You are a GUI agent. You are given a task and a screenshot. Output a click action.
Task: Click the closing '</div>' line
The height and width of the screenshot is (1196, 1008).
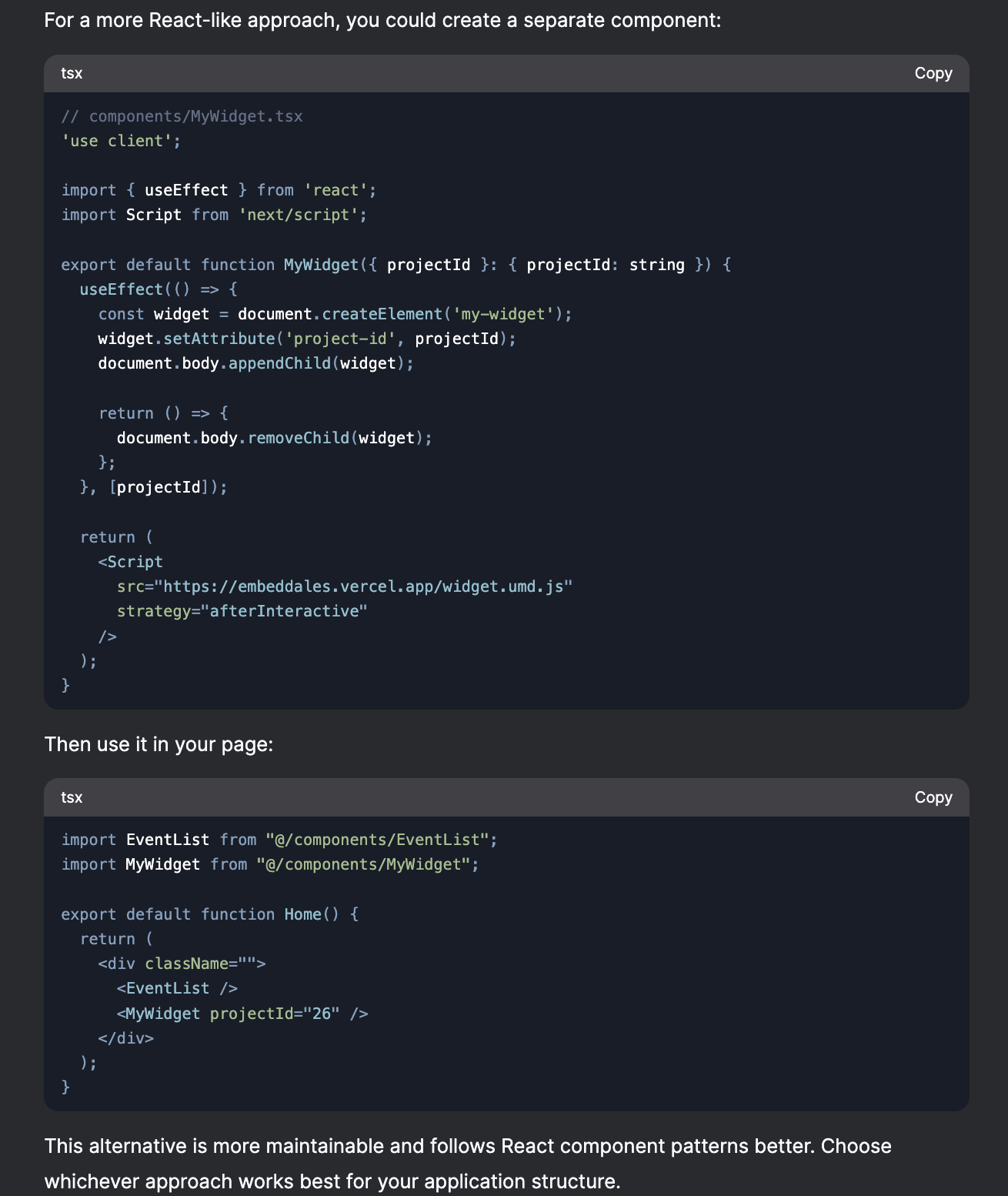coord(125,1038)
